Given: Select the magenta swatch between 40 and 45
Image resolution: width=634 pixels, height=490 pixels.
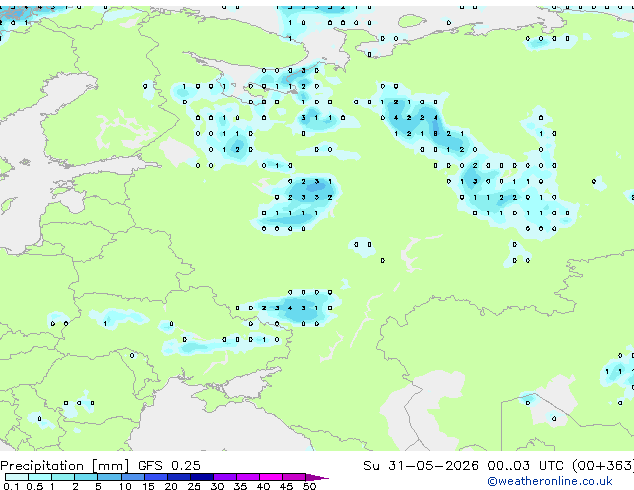Looking at the screenshot, I should pos(271,477).
